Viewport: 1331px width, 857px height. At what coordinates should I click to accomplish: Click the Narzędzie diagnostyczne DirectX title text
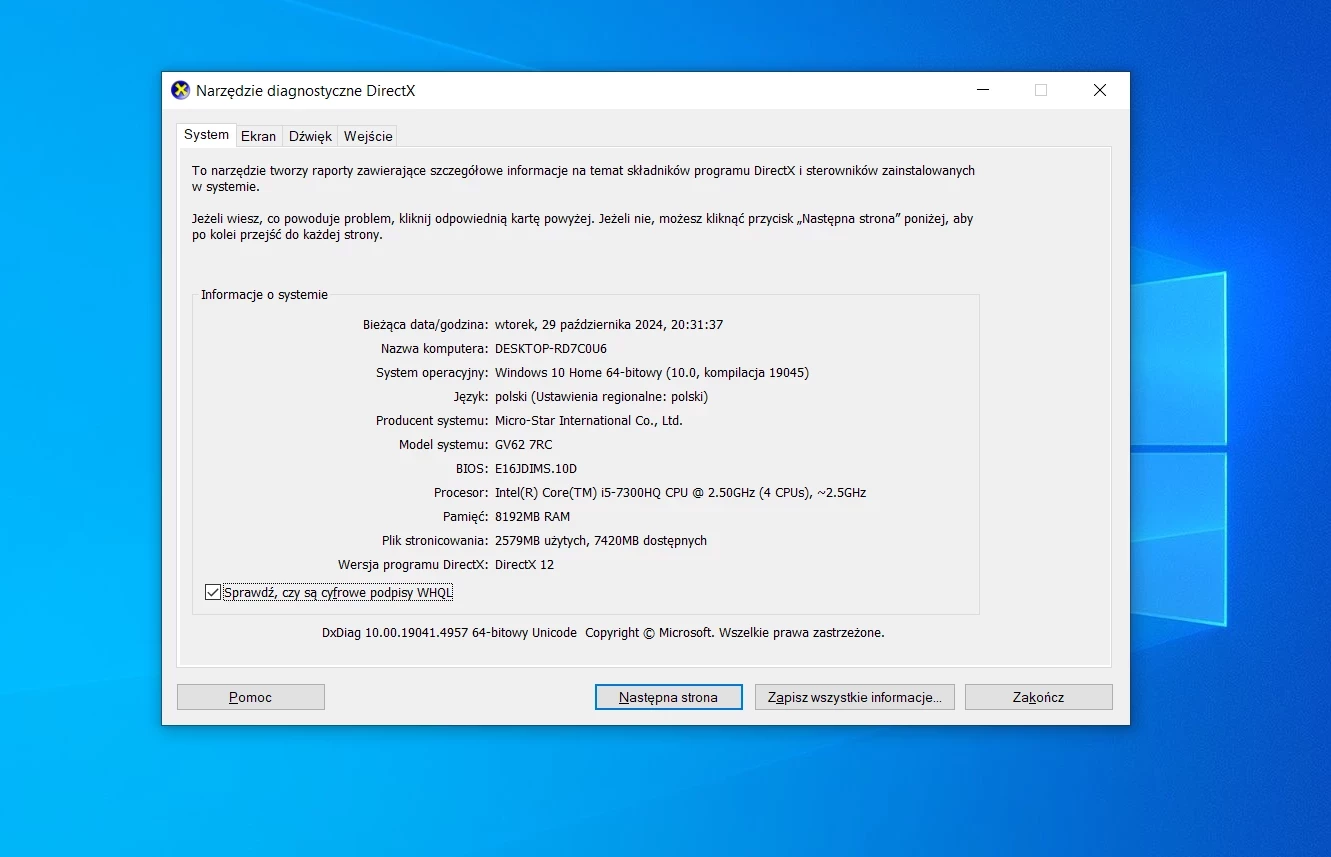(305, 91)
